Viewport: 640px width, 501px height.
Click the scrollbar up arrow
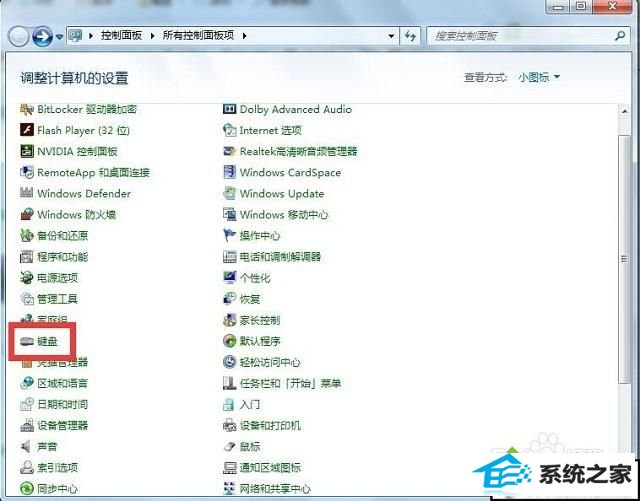(624, 111)
